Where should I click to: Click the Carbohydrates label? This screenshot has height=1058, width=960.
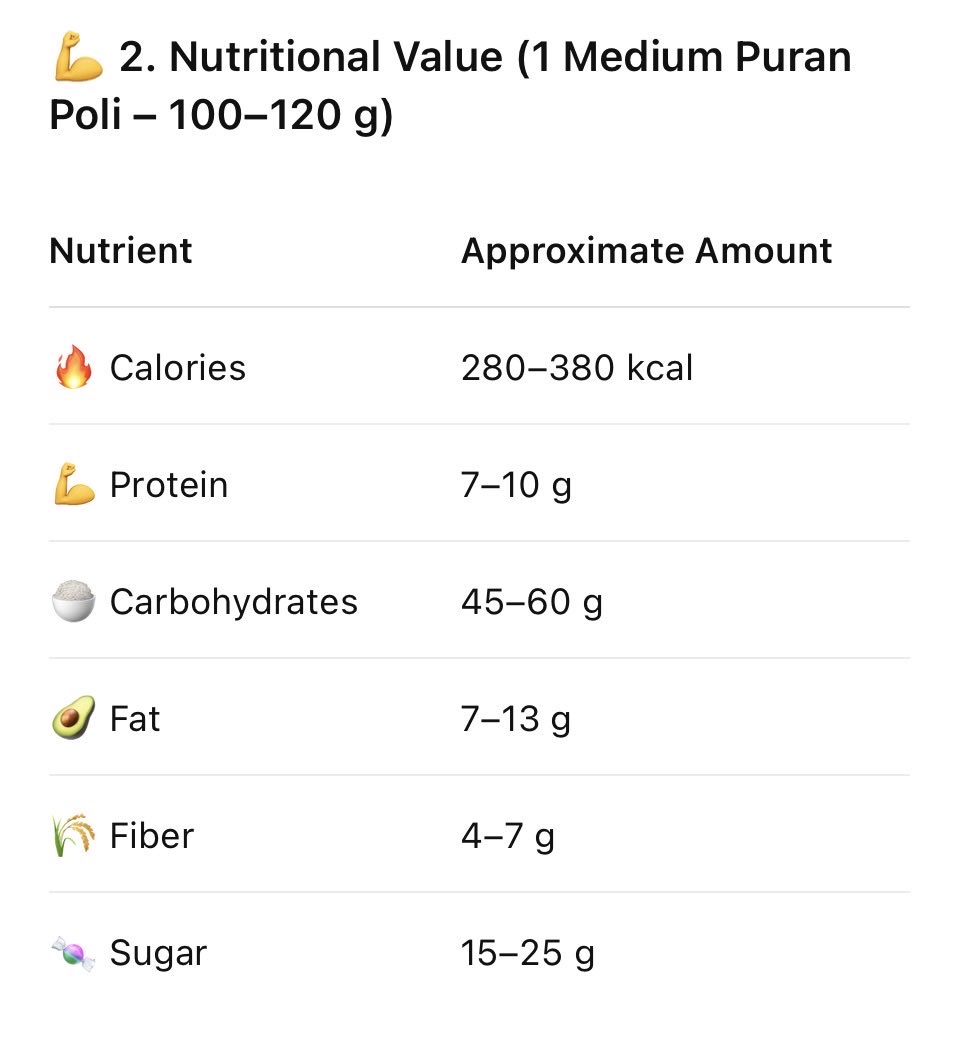pos(233,602)
